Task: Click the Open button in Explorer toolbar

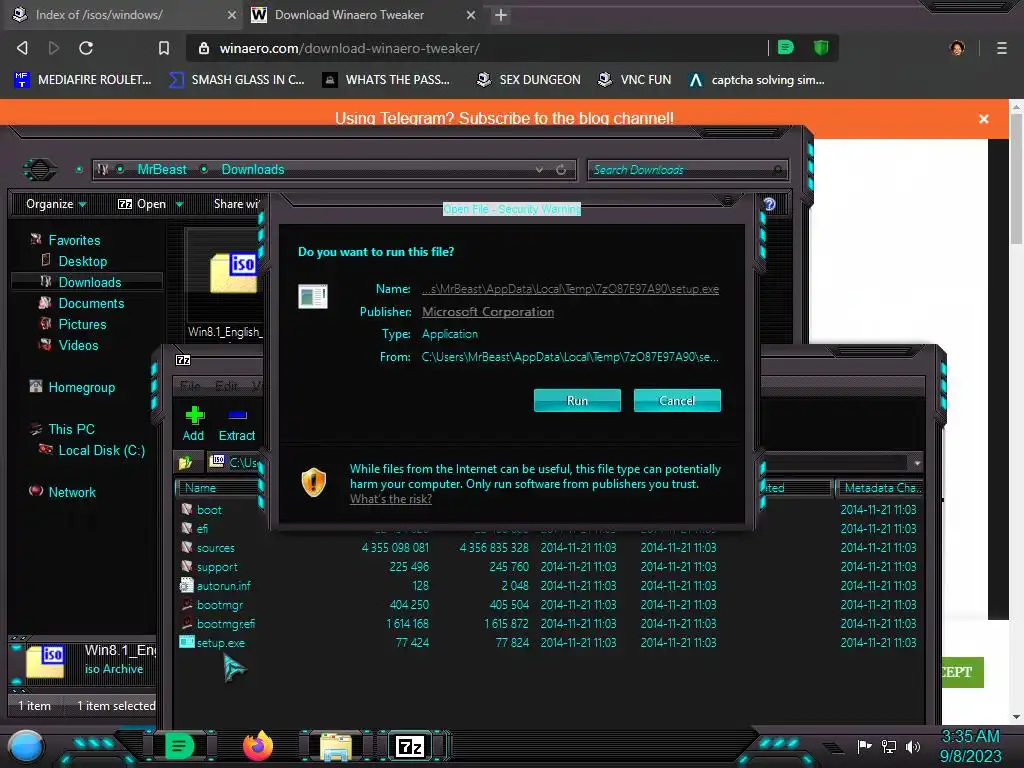Action: point(142,204)
